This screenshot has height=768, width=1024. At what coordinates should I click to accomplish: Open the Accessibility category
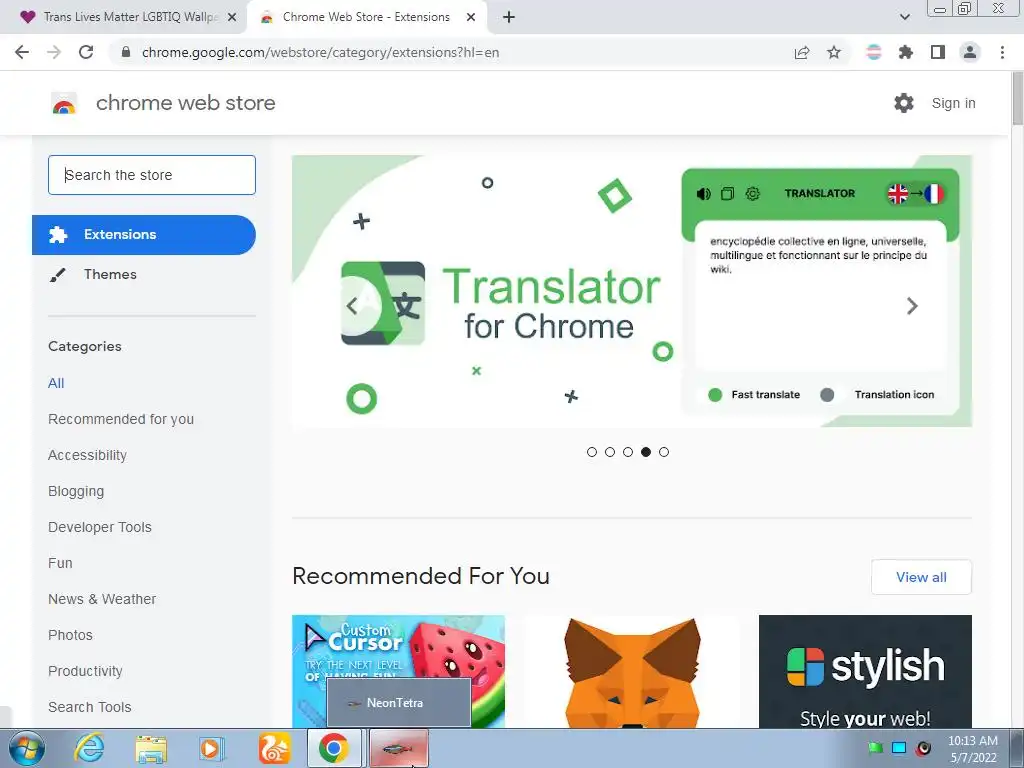tap(88, 455)
